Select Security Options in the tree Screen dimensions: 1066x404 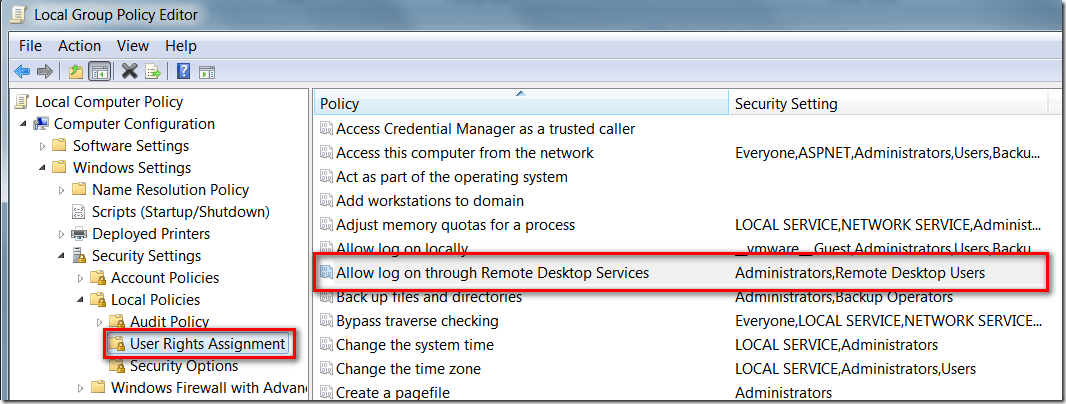[x=183, y=366]
